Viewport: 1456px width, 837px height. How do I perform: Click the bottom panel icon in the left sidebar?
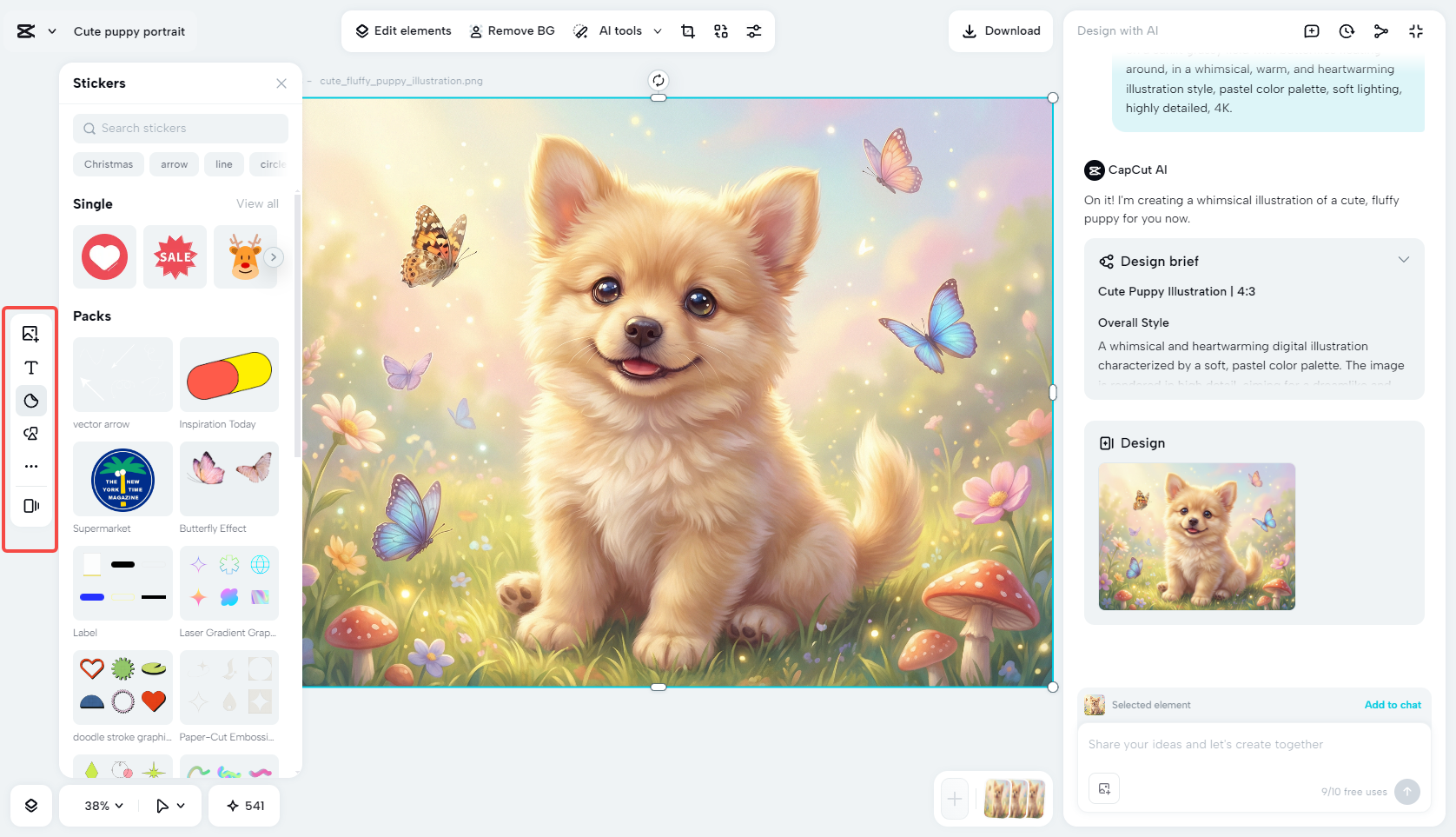tap(31, 506)
